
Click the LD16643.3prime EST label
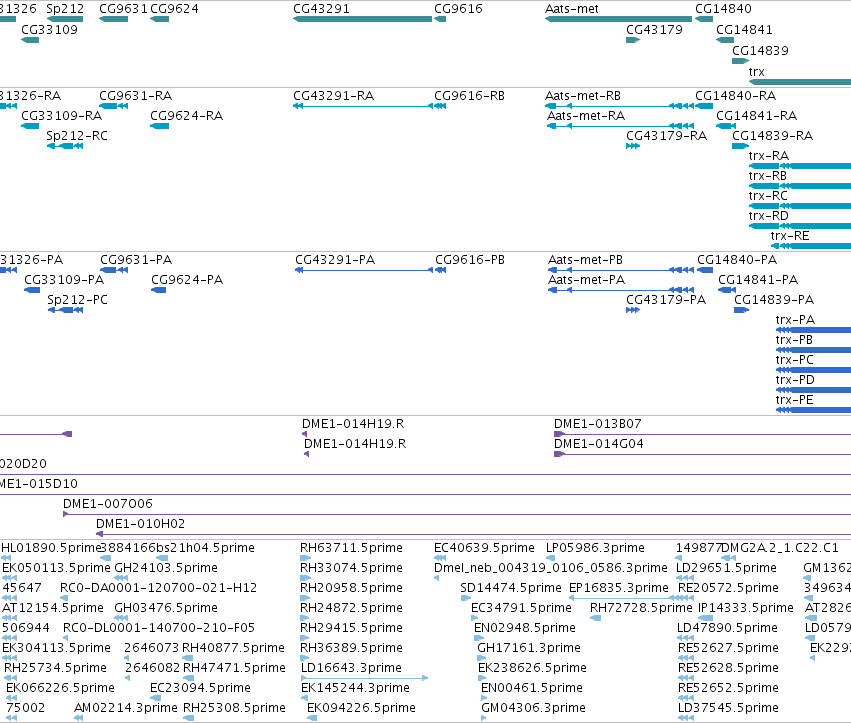(351, 668)
